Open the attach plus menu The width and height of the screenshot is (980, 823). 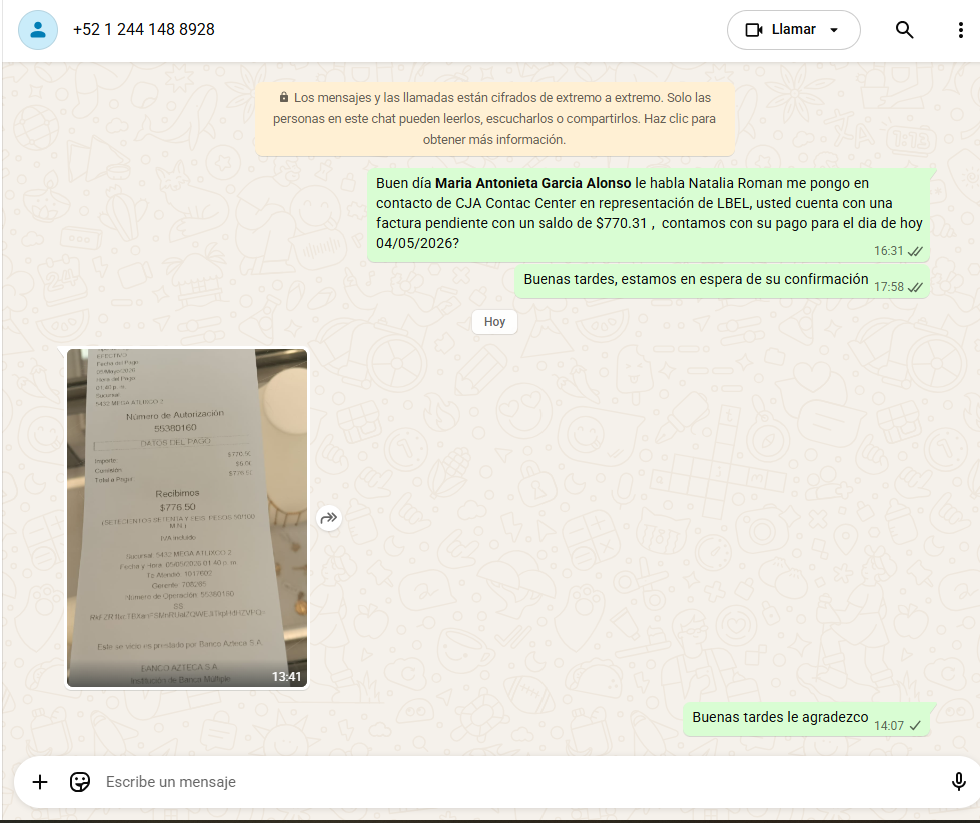(x=40, y=782)
